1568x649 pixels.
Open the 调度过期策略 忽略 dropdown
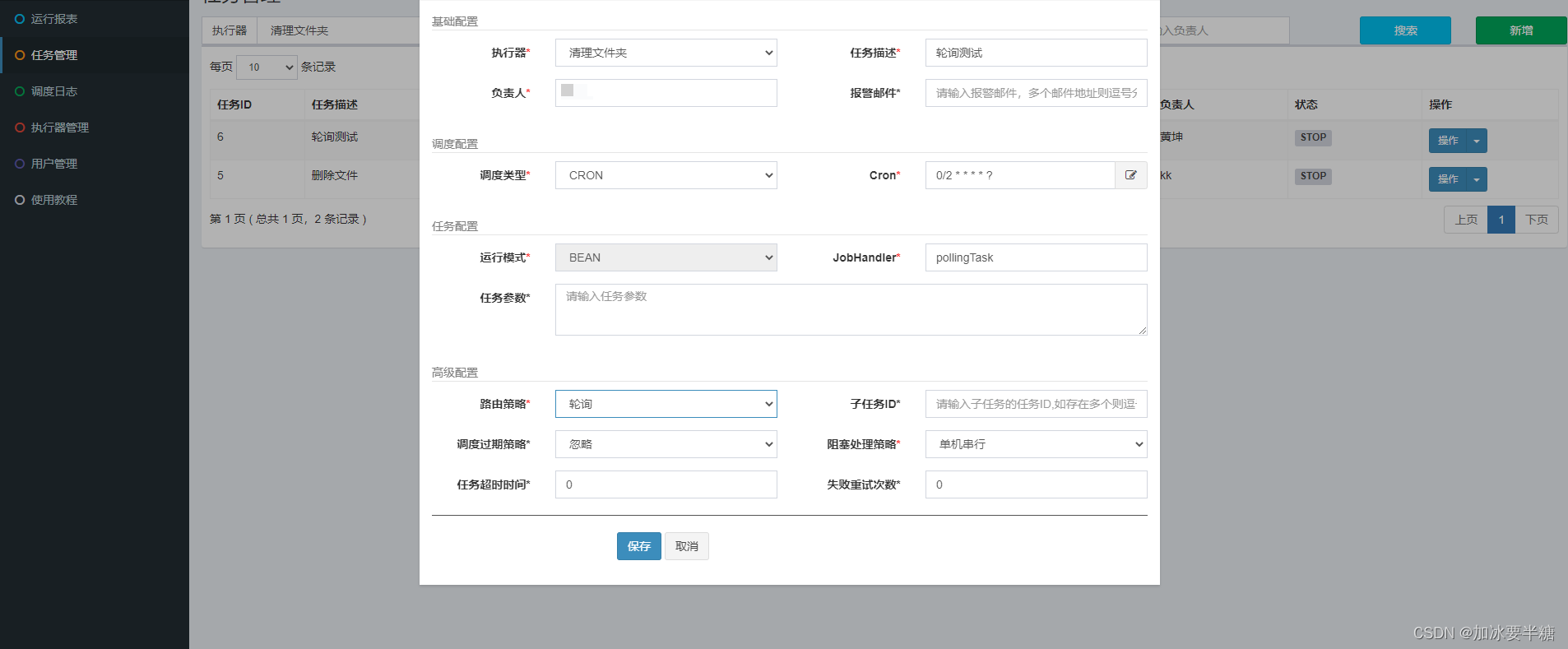pos(666,444)
